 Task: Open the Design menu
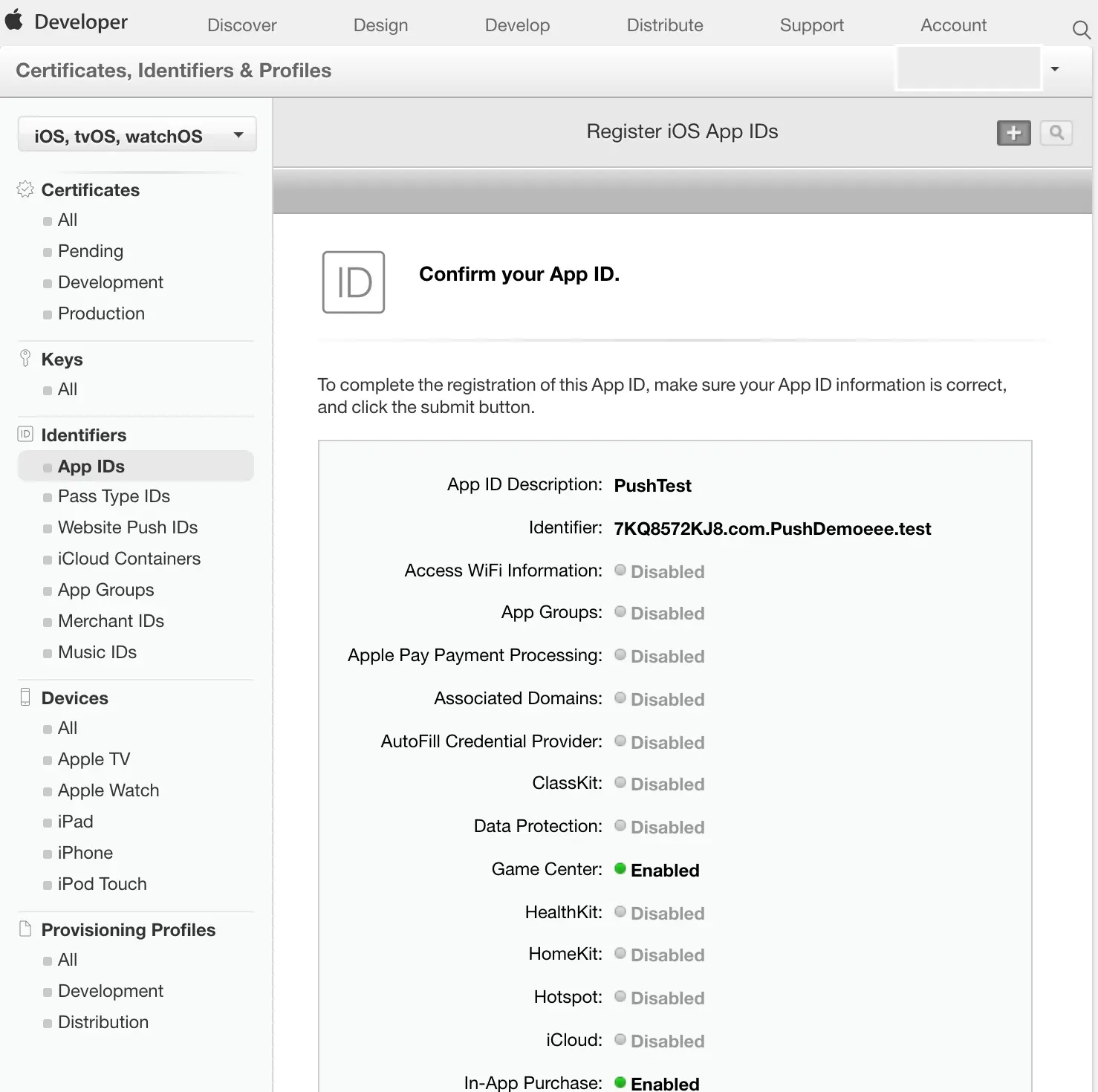[381, 25]
